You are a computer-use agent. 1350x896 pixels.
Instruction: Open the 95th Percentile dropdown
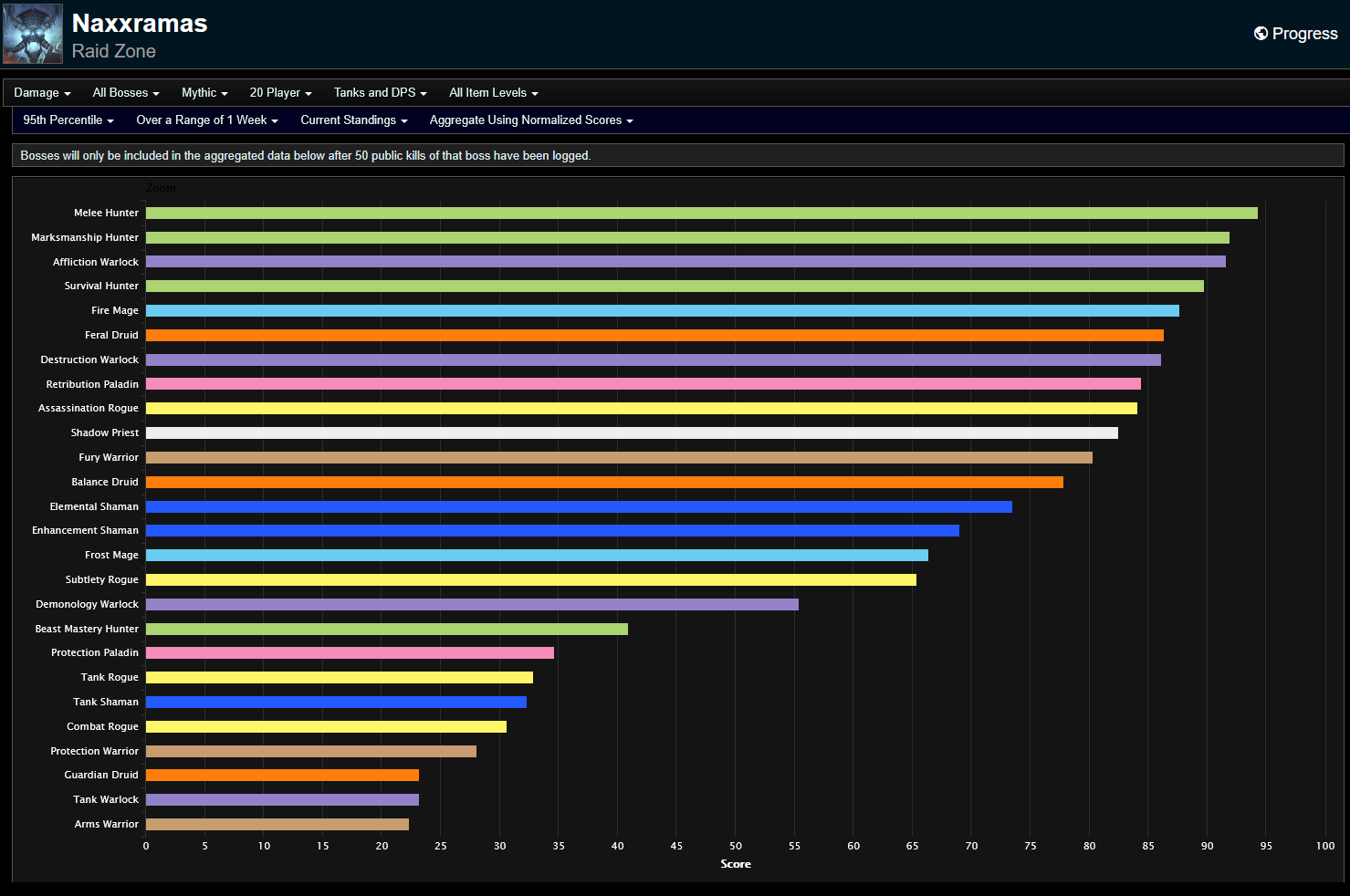[x=68, y=120]
